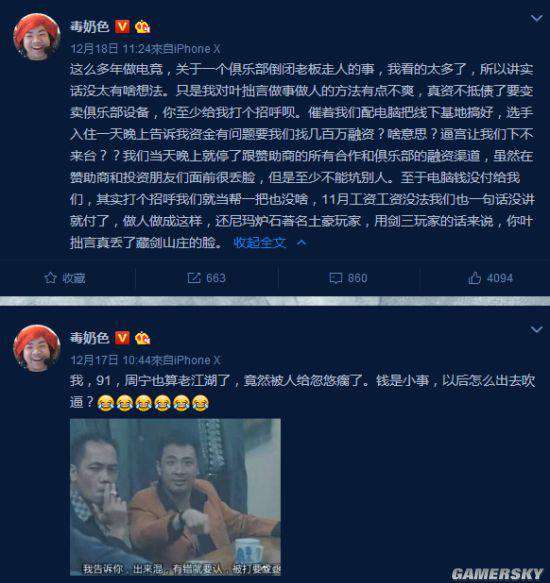Open the second post's top-right chevron menu

pos(536,329)
